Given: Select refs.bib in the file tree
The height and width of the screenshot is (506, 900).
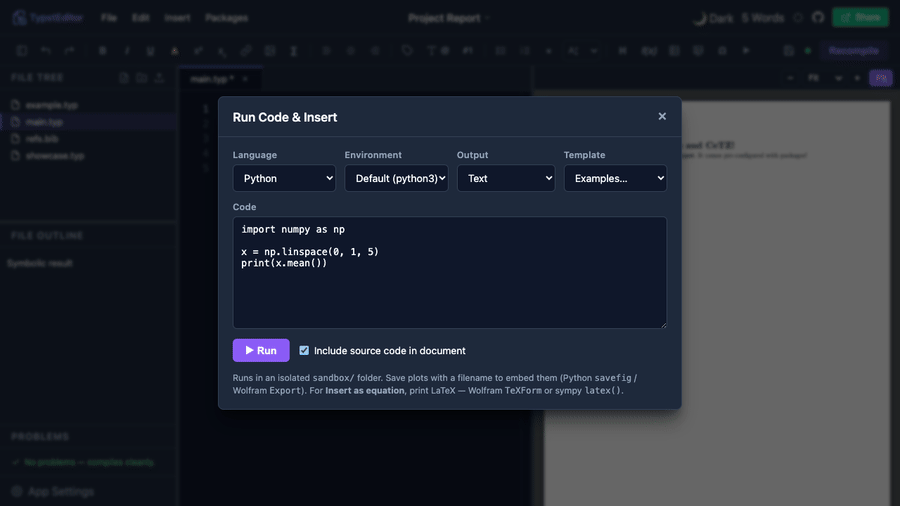Looking at the screenshot, I should tap(42, 139).
